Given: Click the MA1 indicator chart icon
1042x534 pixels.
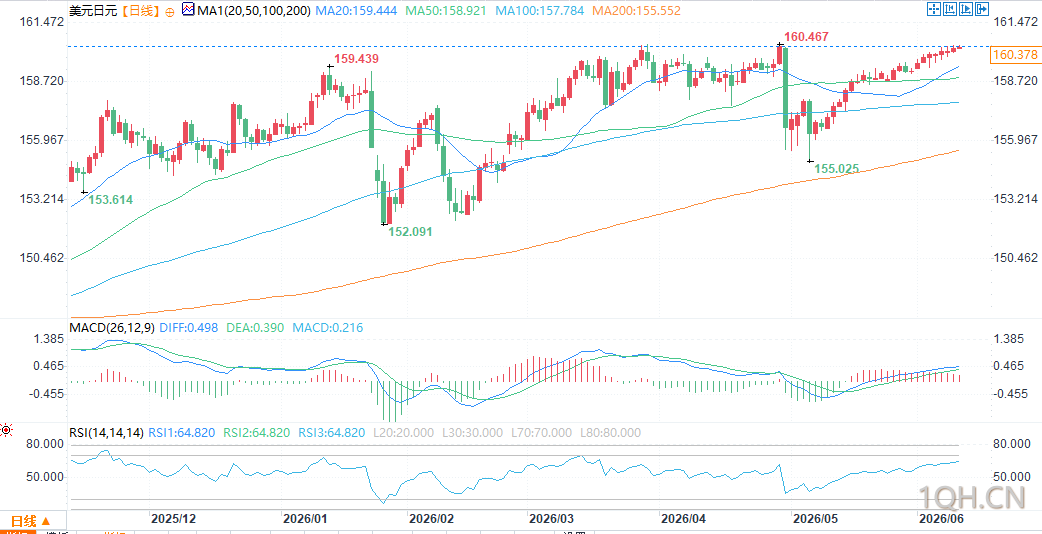Looking at the screenshot, I should (x=188, y=10).
